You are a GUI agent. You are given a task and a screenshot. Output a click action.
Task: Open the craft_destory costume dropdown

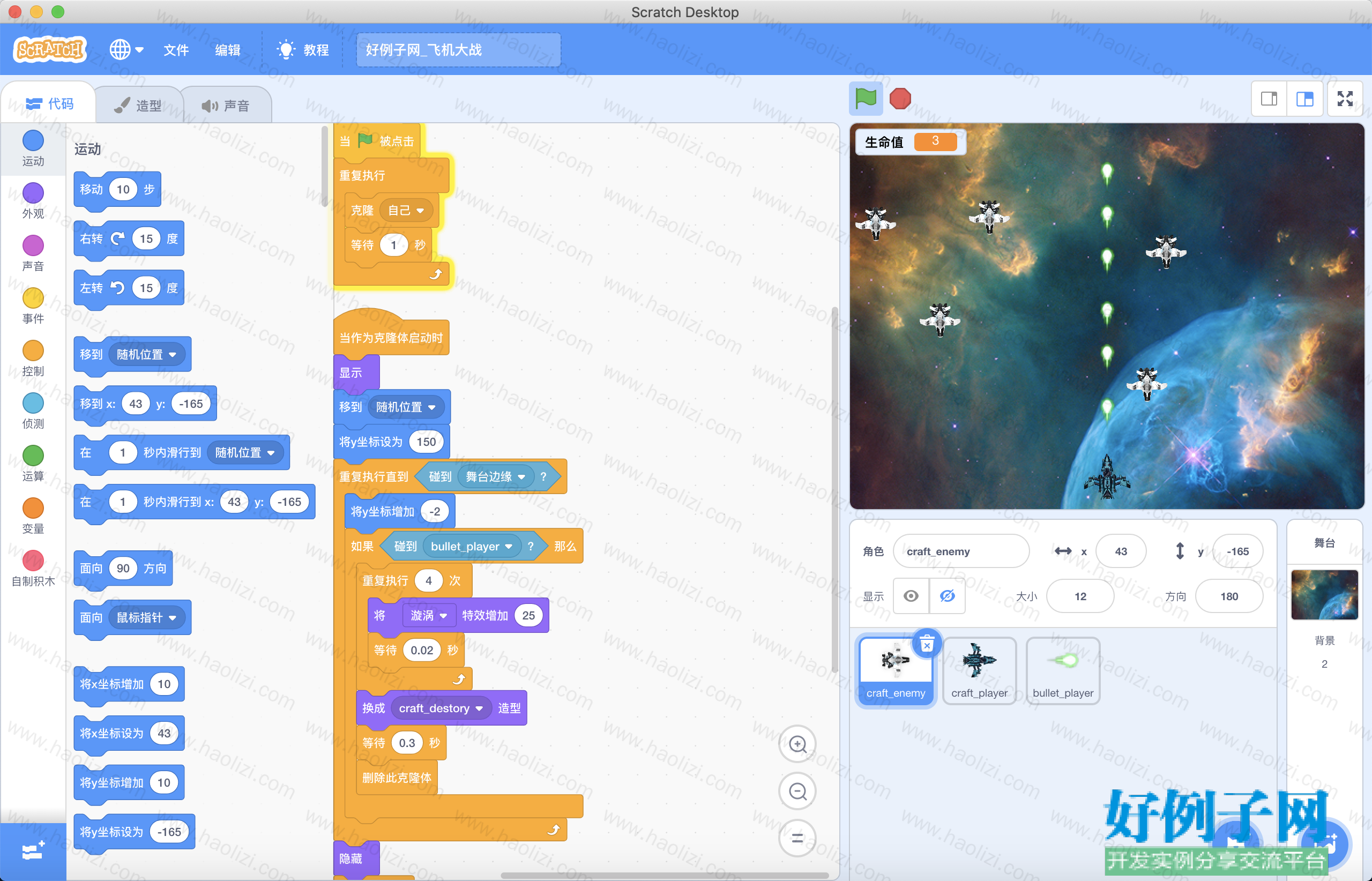point(441,708)
